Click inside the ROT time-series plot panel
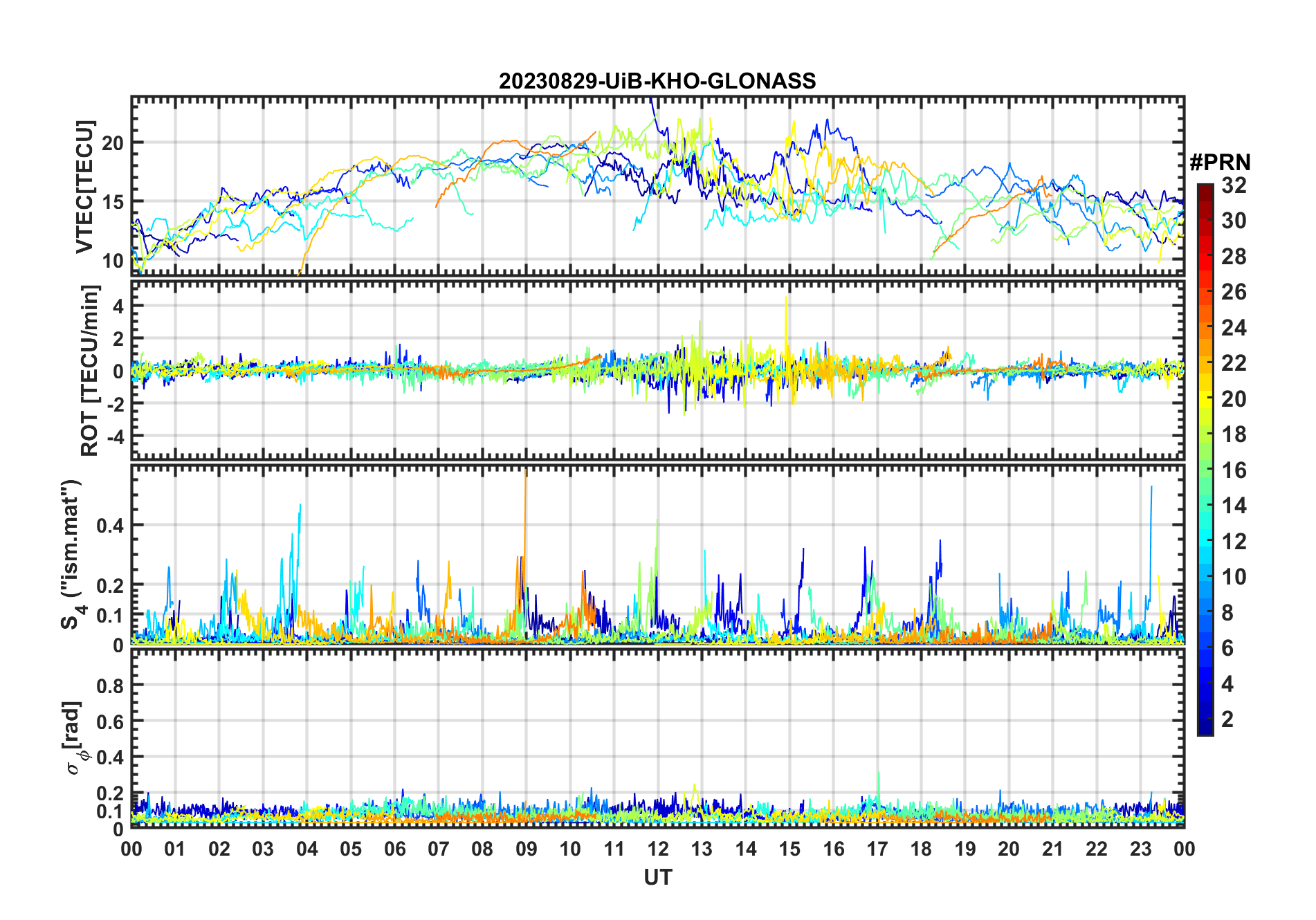This screenshot has width=1316, height=920. [657, 370]
